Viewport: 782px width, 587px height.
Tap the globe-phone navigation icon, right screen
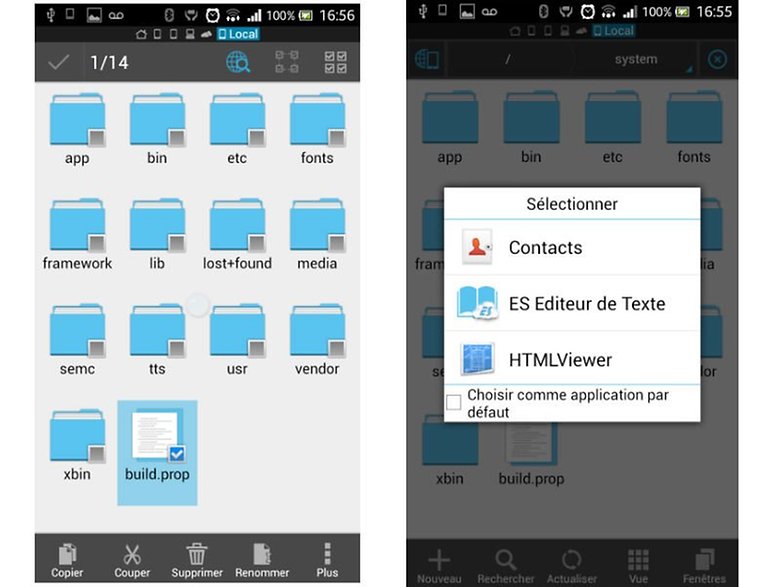(x=427, y=59)
